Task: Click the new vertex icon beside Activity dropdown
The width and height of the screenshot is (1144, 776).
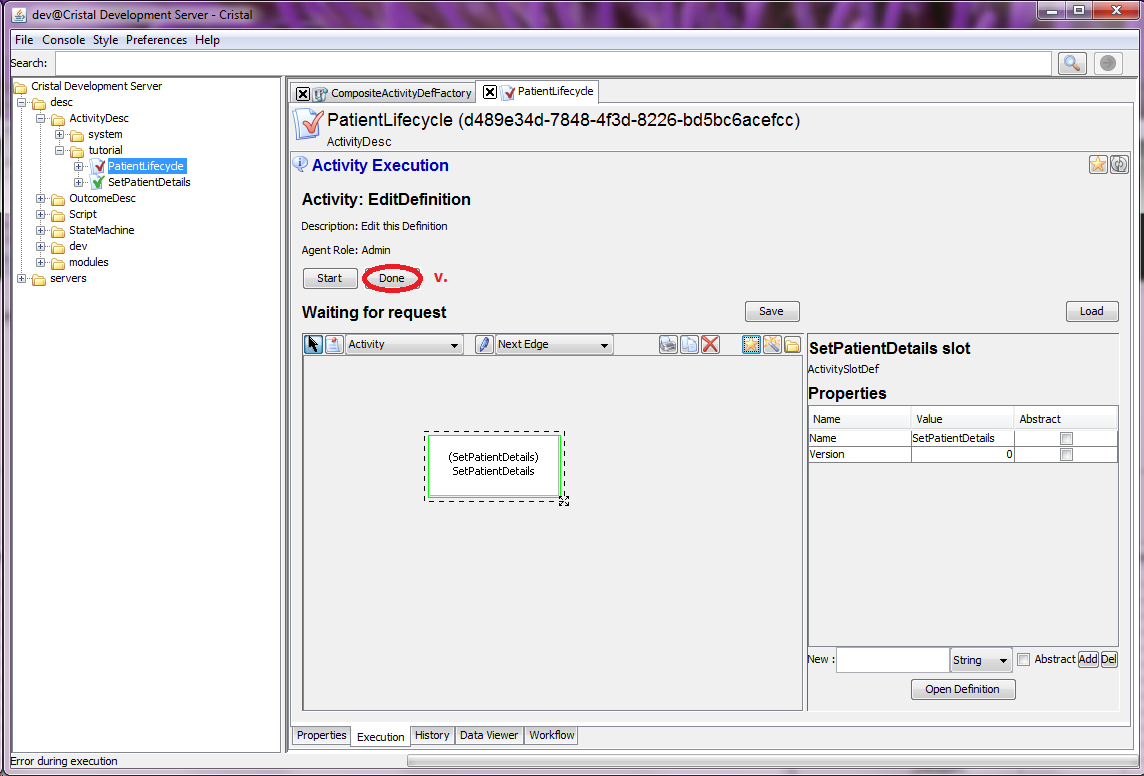Action: pyautogui.click(x=334, y=344)
